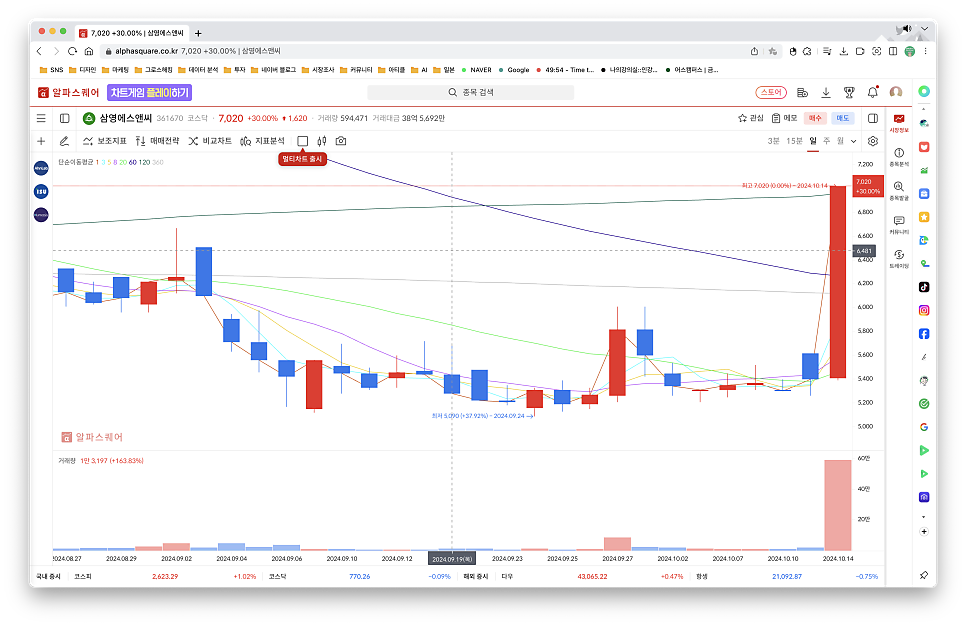966x626 pixels.
Task: Open 종목발굴 stock discovery sidebar tab
Action: pyautogui.click(x=899, y=191)
